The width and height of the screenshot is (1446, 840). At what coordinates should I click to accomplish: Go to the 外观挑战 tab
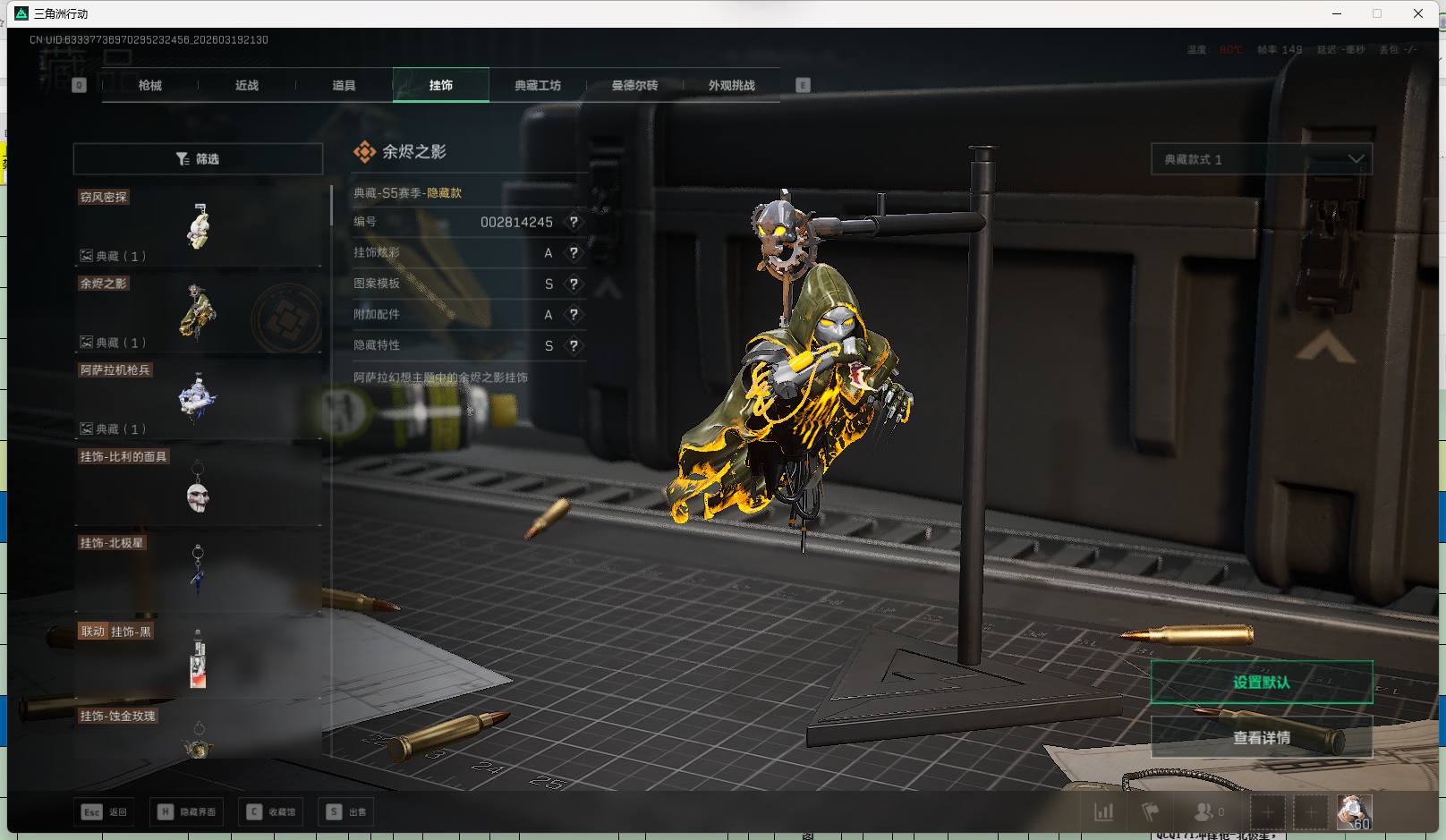pos(731,86)
